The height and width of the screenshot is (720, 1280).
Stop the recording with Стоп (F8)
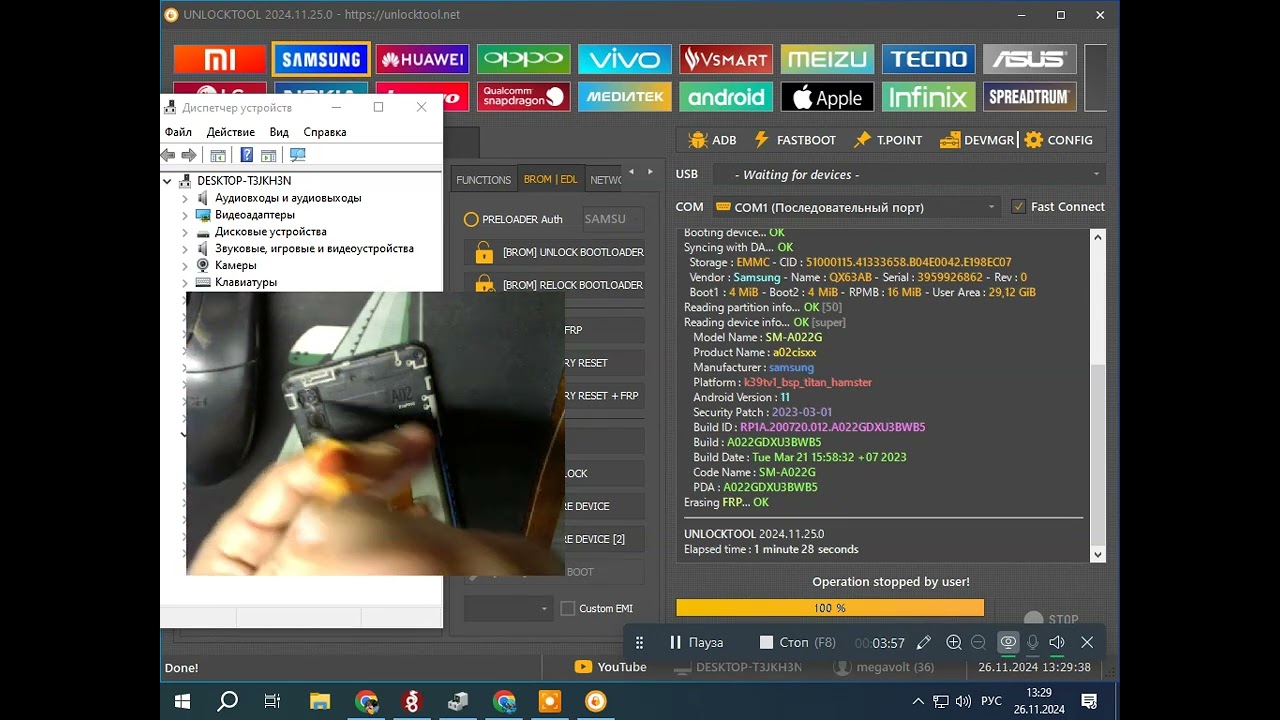coord(798,642)
